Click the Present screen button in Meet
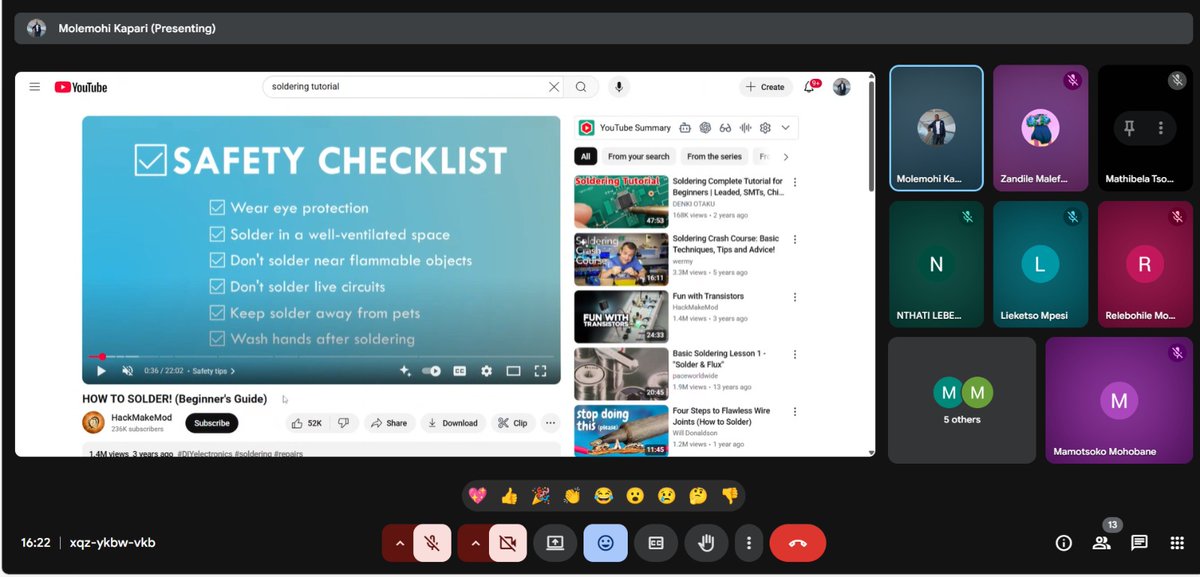Viewport: 1200px width, 577px height. [554, 543]
